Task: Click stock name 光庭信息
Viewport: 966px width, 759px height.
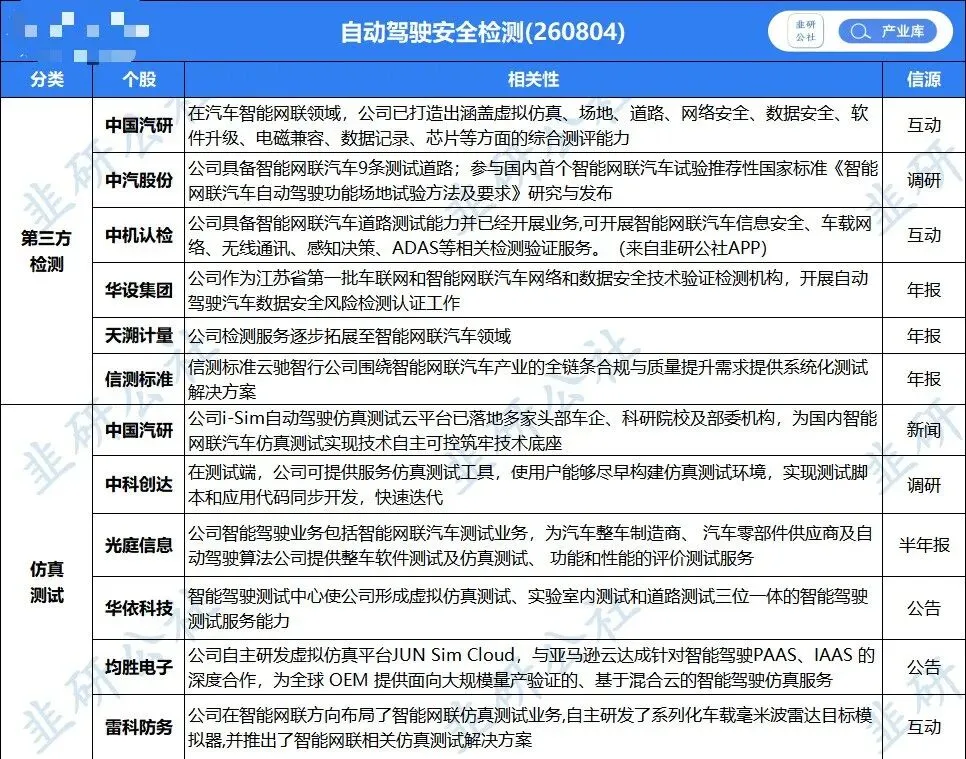Action: coord(139,545)
